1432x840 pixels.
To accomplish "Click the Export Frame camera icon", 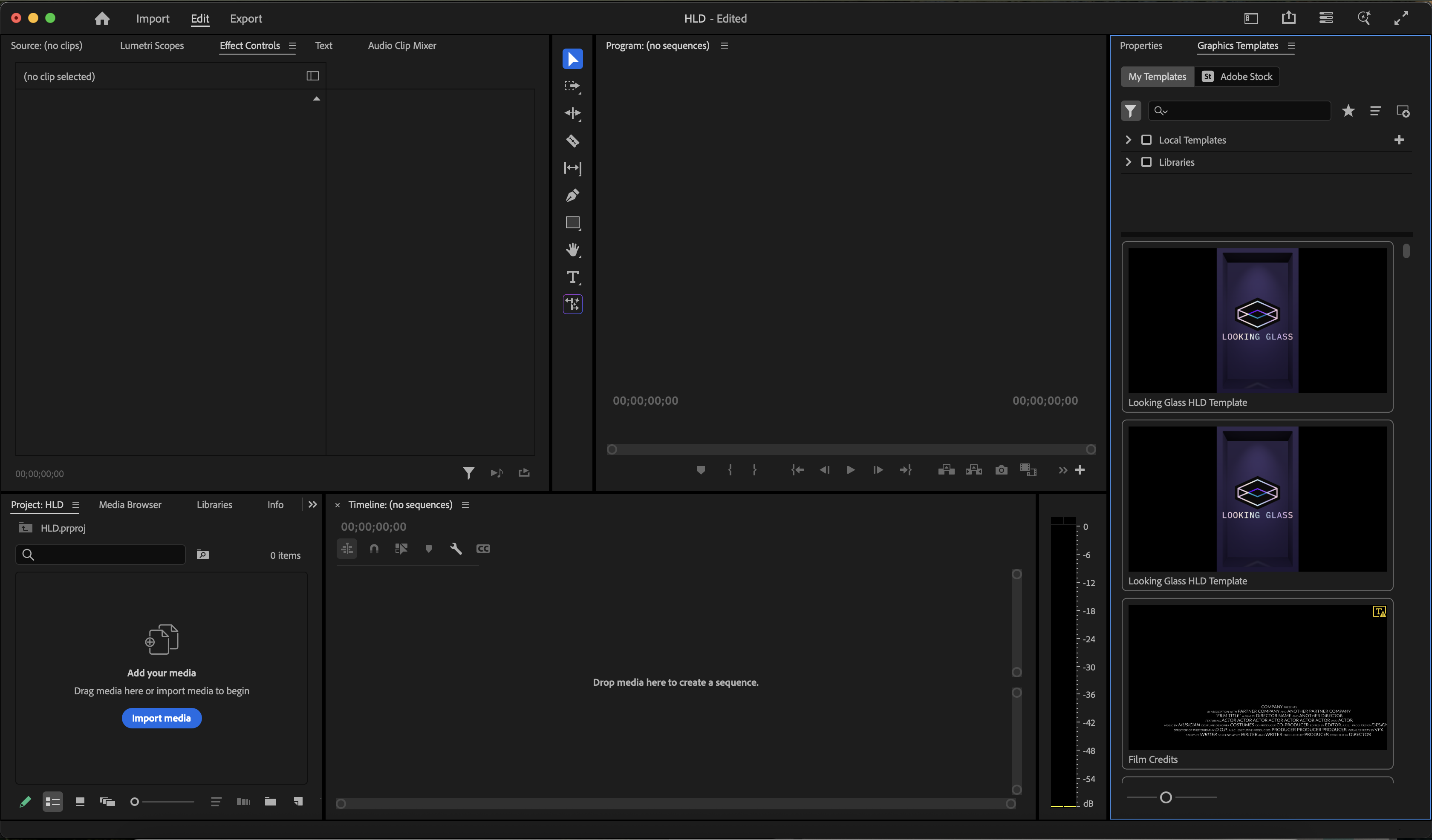I will (1001, 470).
